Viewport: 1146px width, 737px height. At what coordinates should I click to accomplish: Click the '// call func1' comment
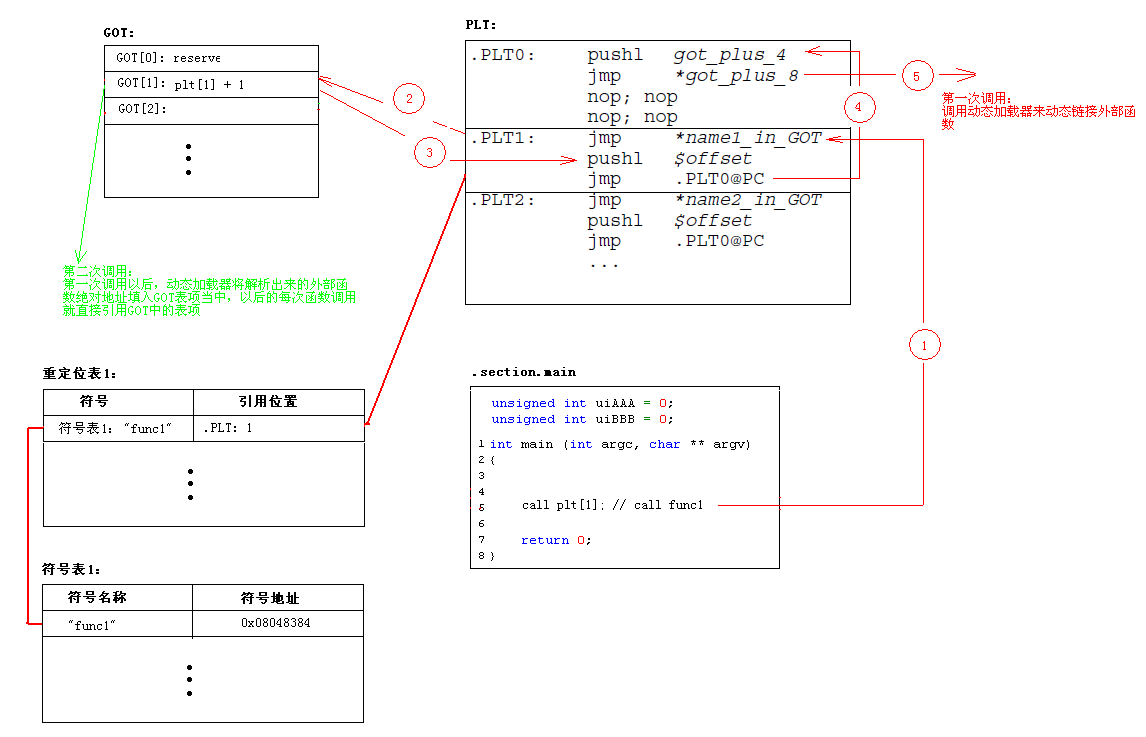point(658,505)
